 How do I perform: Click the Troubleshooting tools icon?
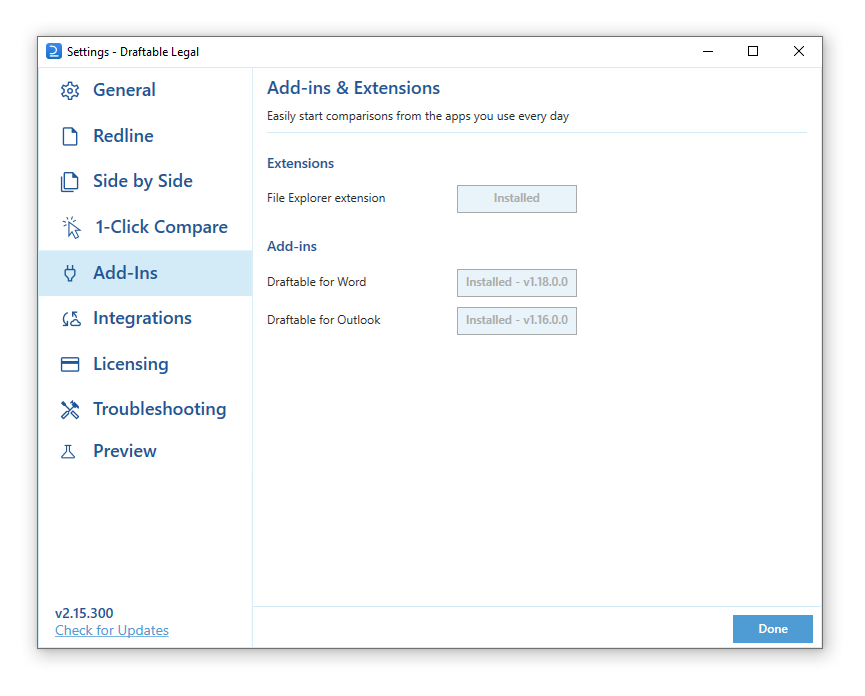click(x=70, y=410)
